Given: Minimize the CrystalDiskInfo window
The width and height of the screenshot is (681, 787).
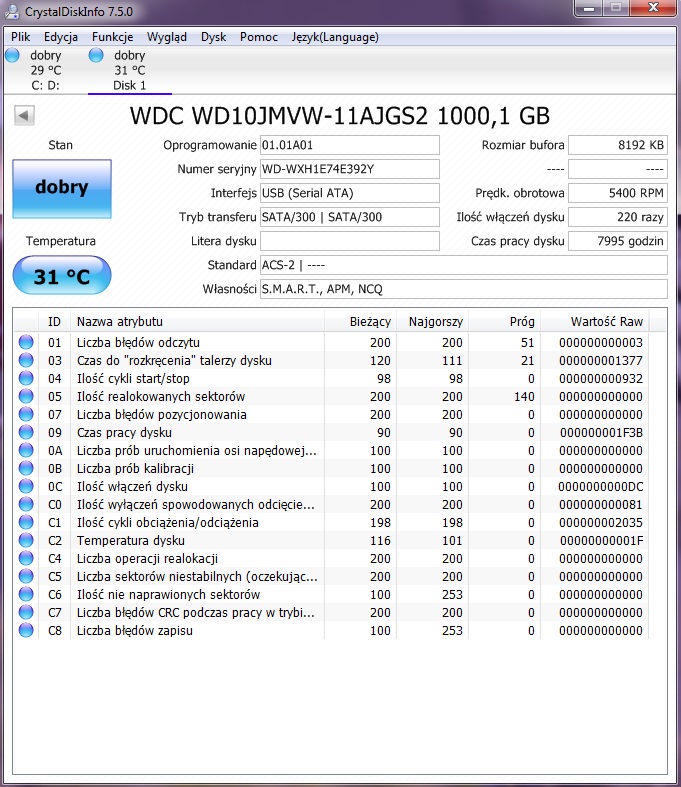Looking at the screenshot, I should point(590,8).
